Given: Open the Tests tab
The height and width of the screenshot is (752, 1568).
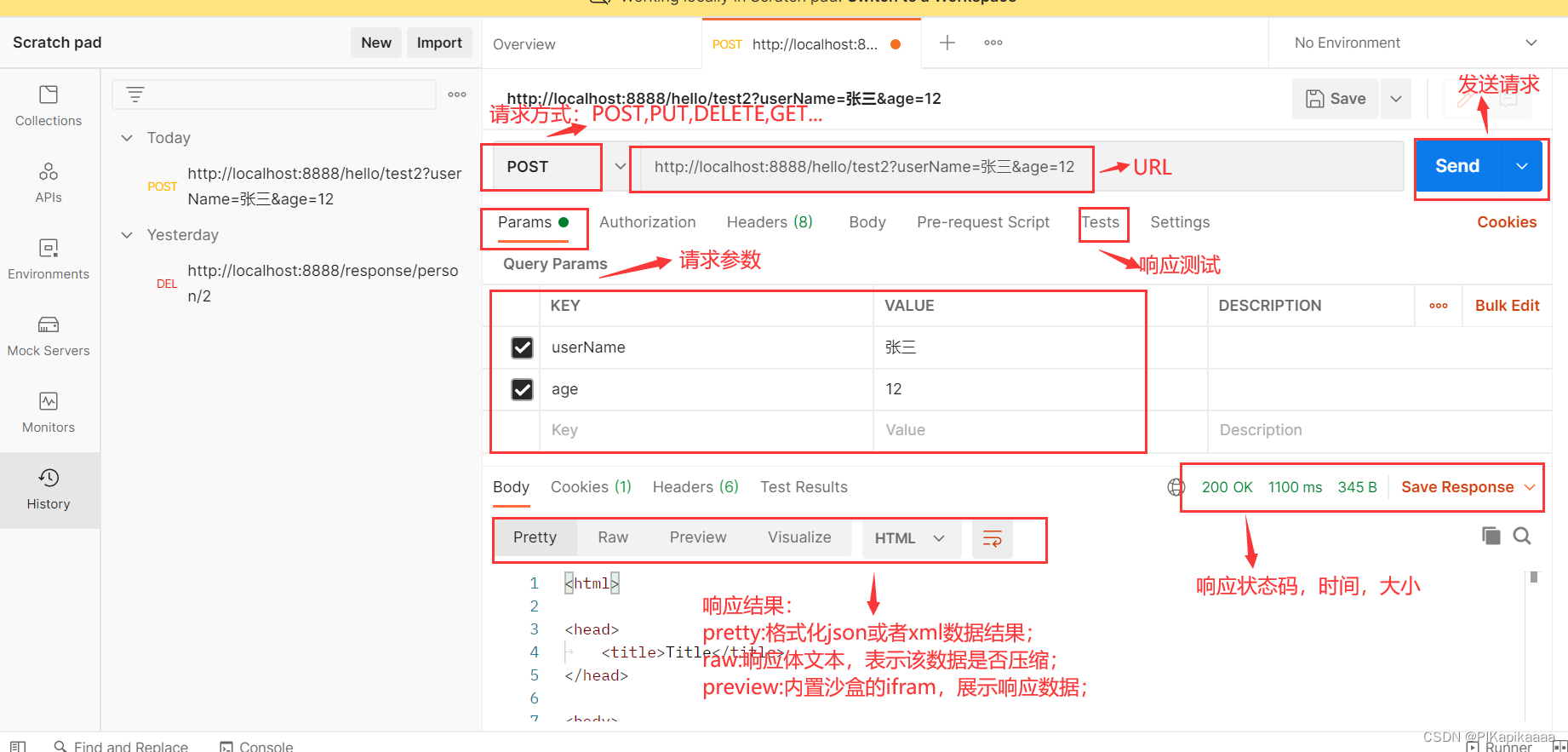Looking at the screenshot, I should (x=1101, y=222).
